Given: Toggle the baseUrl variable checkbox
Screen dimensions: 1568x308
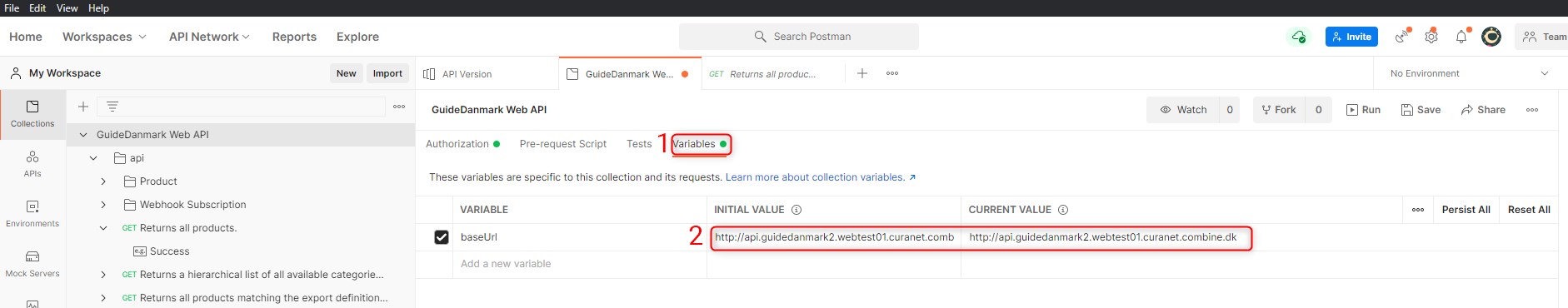Looking at the screenshot, I should (x=442, y=237).
